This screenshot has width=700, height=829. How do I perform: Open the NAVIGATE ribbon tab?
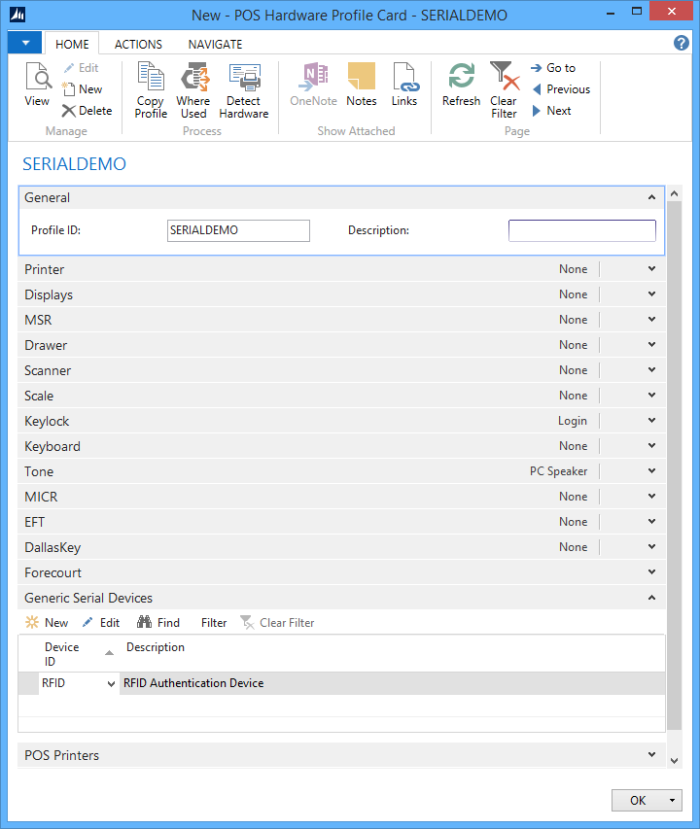coord(215,44)
